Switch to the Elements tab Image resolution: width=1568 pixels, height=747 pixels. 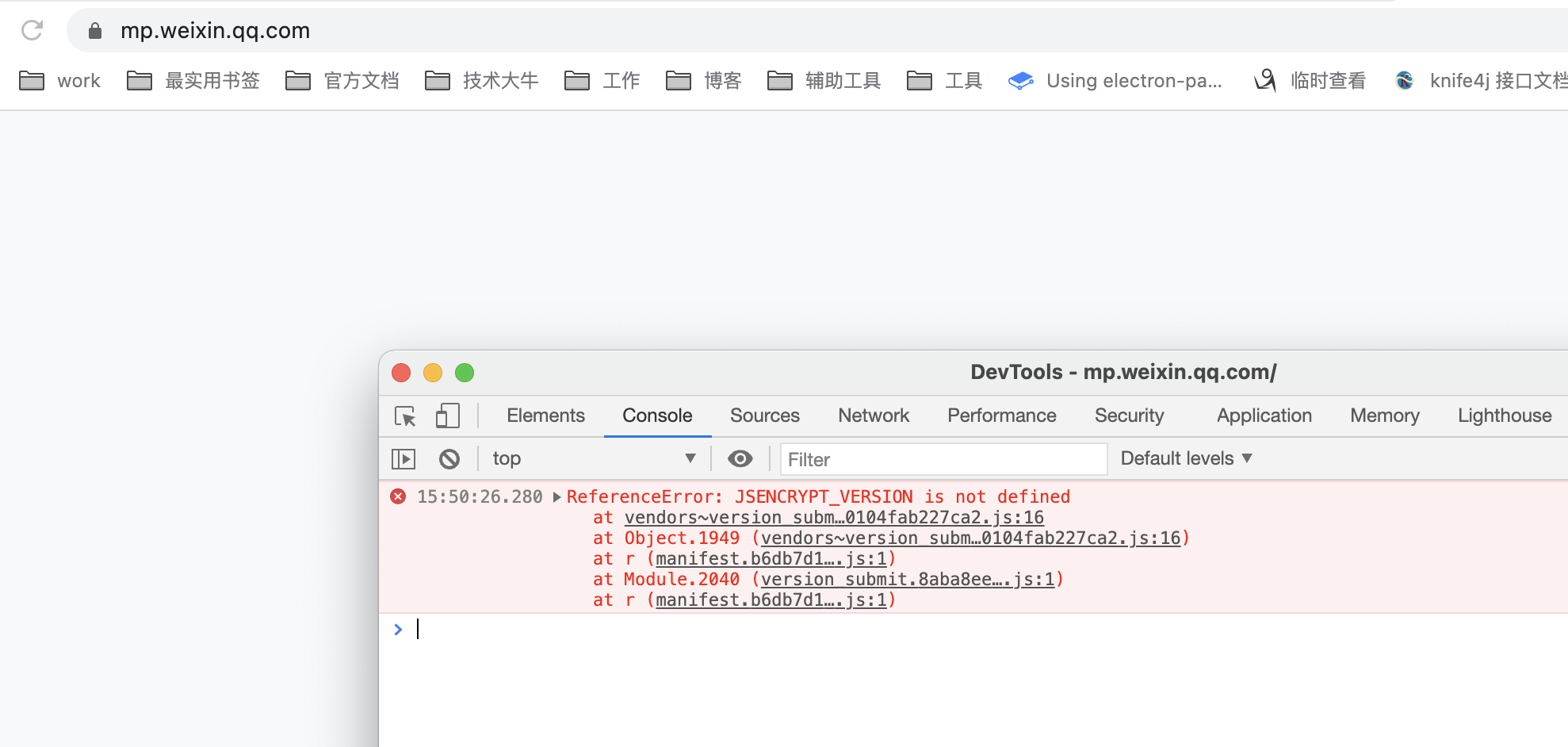click(x=545, y=416)
